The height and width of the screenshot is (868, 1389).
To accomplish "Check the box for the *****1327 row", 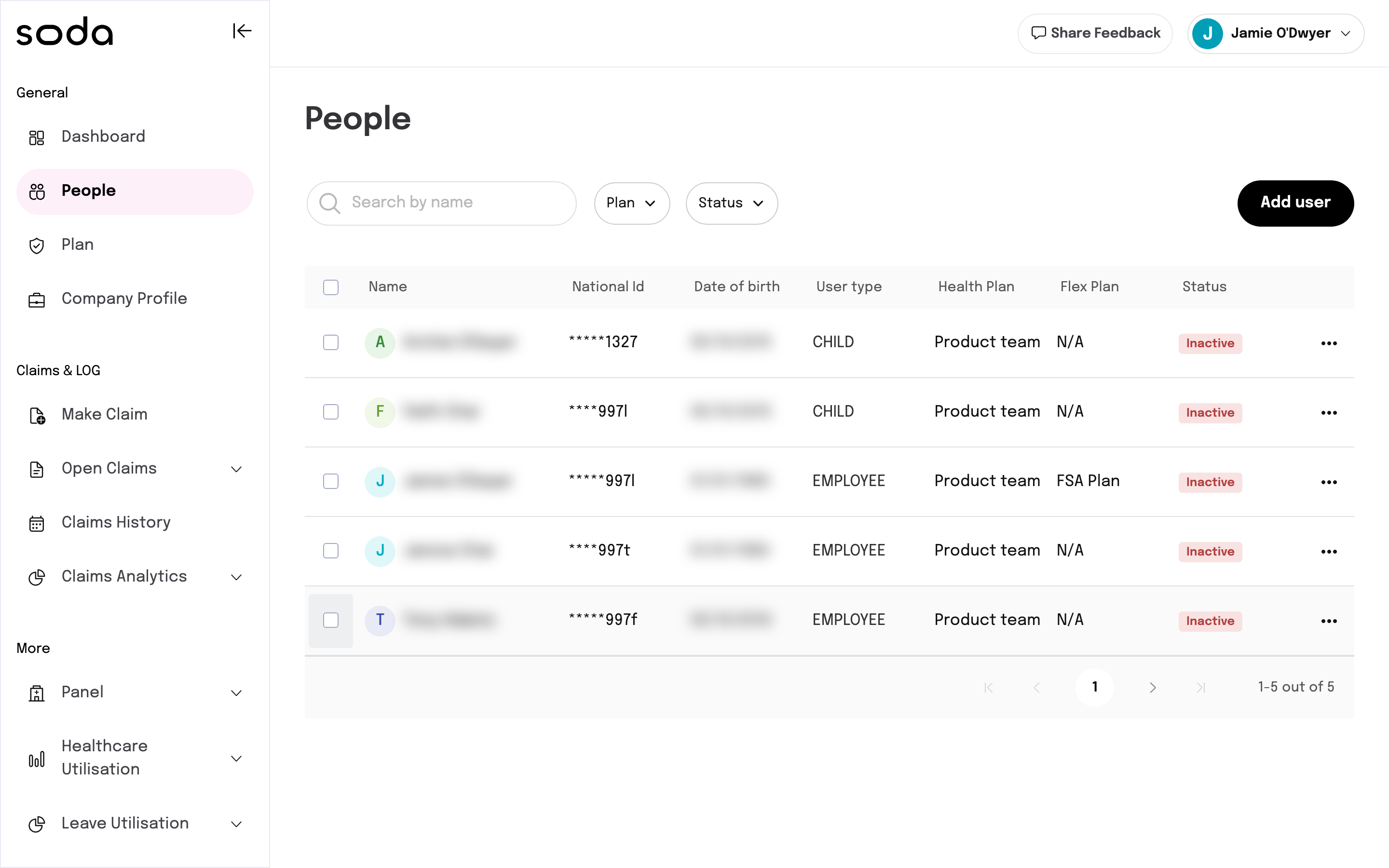I will click(330, 343).
